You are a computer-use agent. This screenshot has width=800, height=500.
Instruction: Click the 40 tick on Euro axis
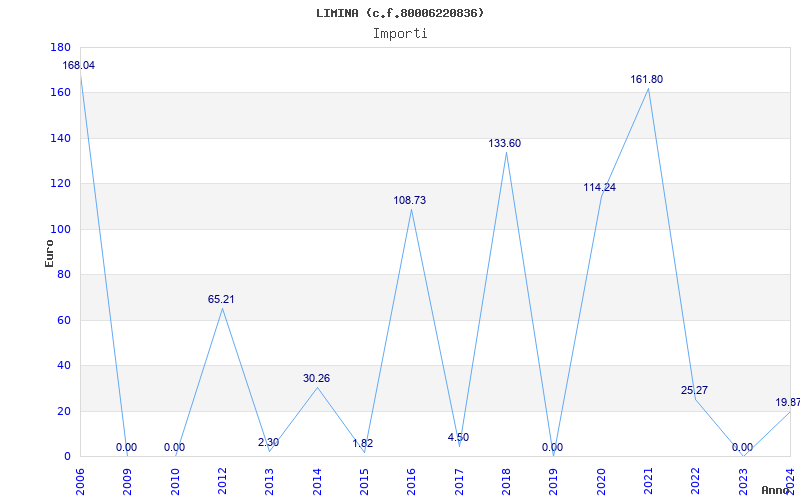coord(63,366)
